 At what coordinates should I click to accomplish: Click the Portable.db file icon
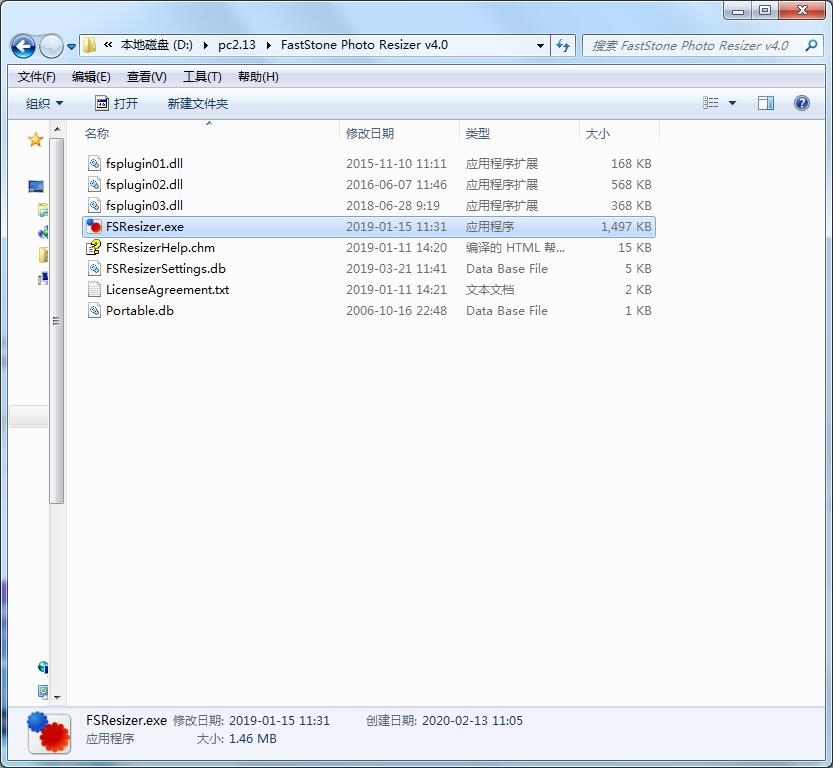coord(94,311)
